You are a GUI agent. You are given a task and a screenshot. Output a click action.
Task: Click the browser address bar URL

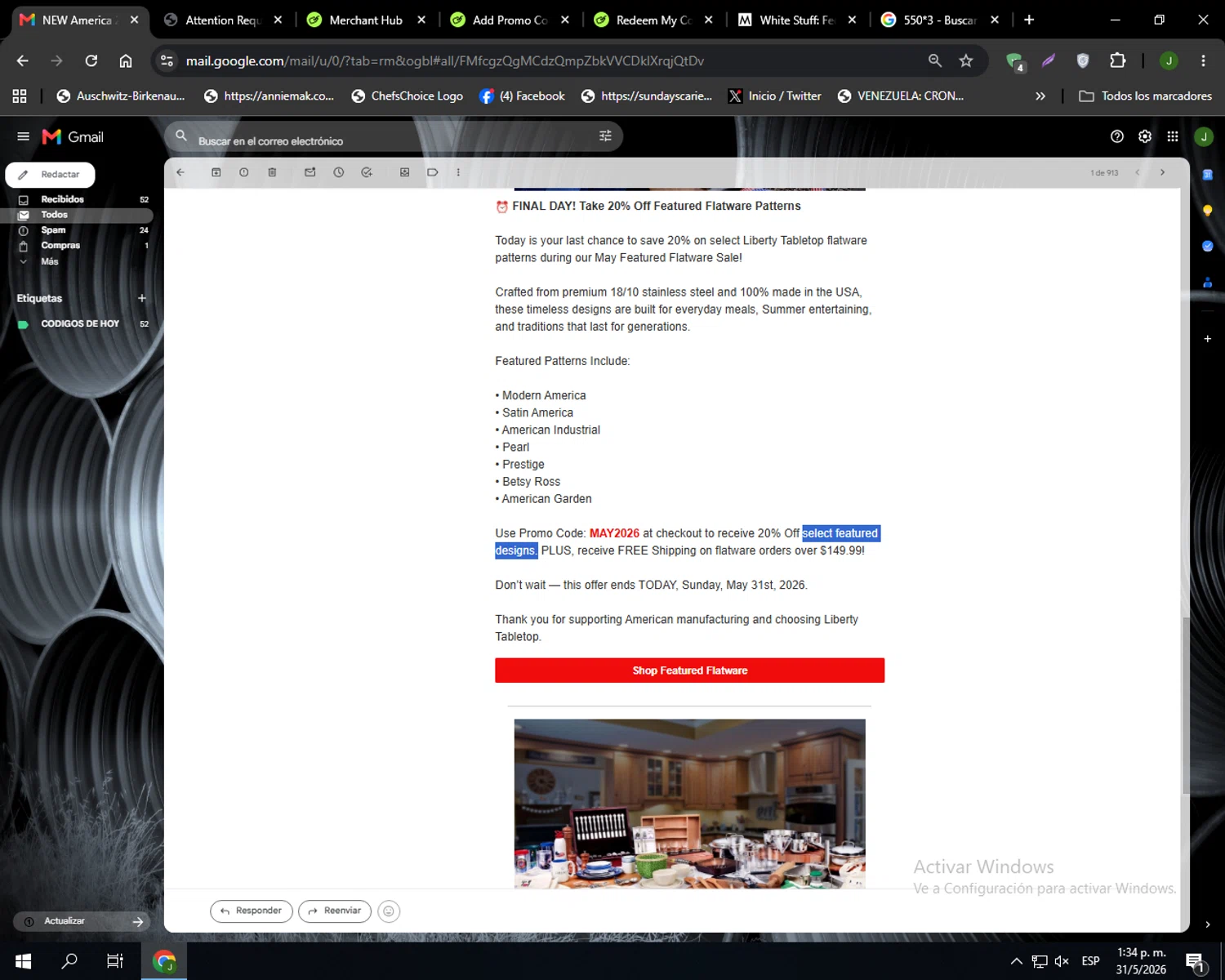click(x=445, y=60)
